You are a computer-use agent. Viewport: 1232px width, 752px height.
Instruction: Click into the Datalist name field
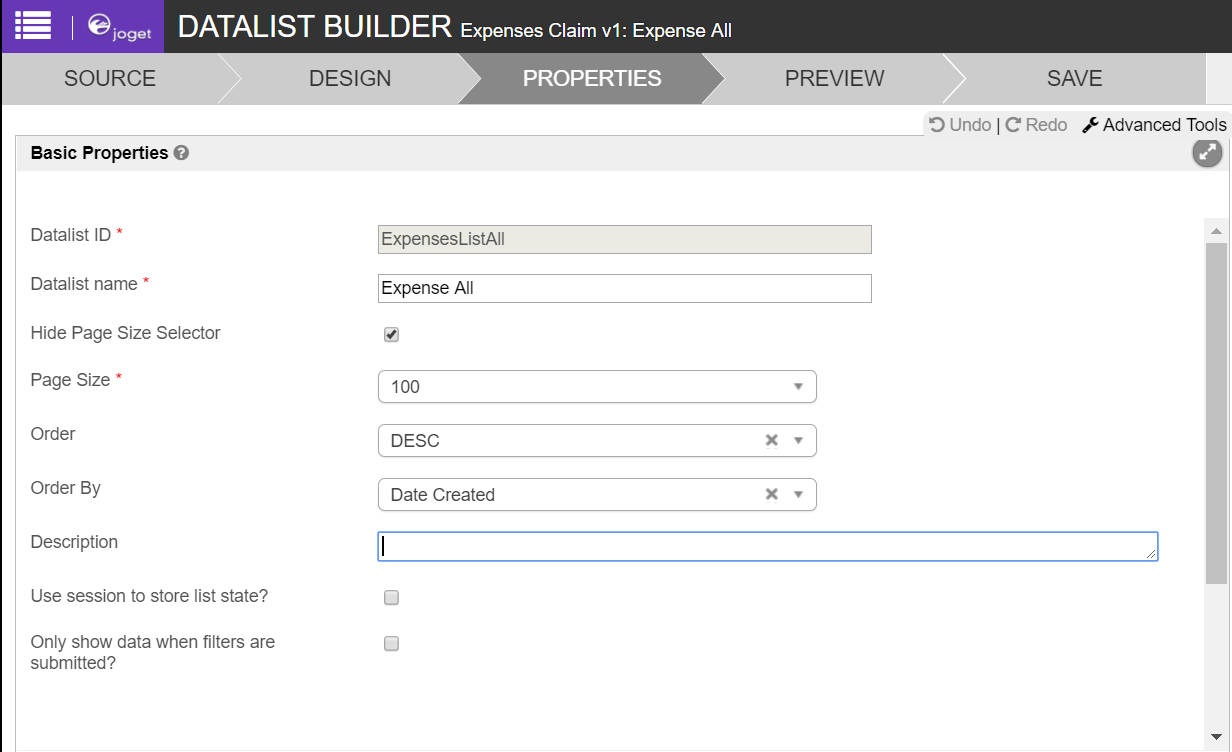624,288
